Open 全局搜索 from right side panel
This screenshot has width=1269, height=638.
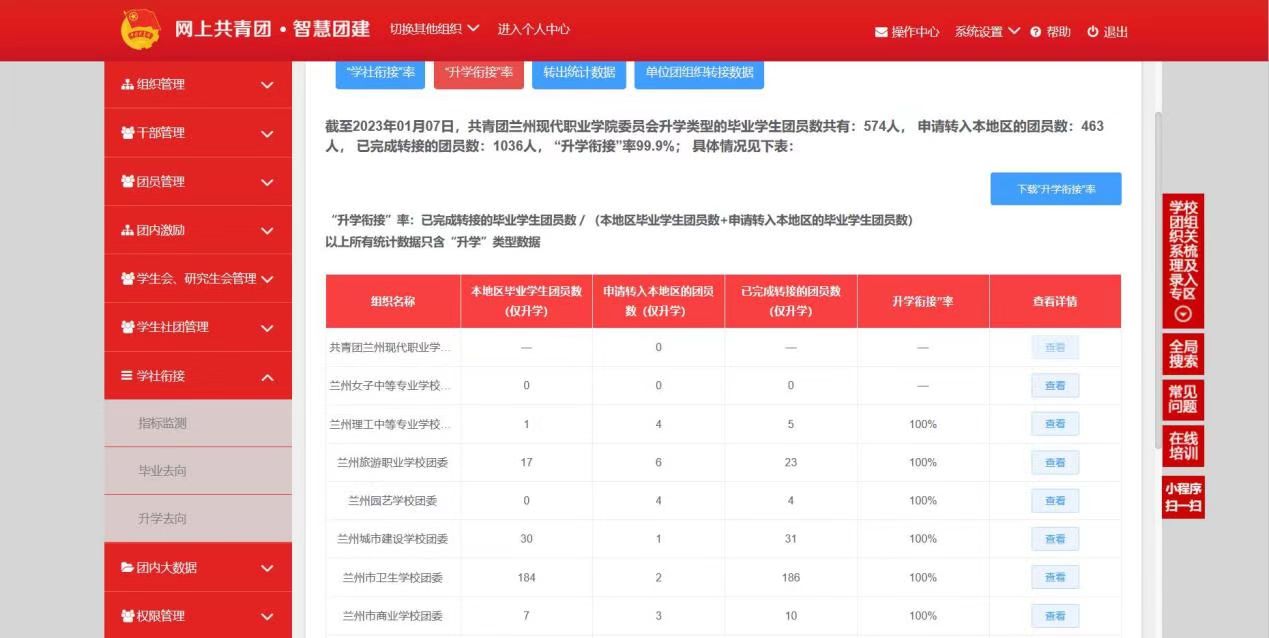click(1183, 354)
